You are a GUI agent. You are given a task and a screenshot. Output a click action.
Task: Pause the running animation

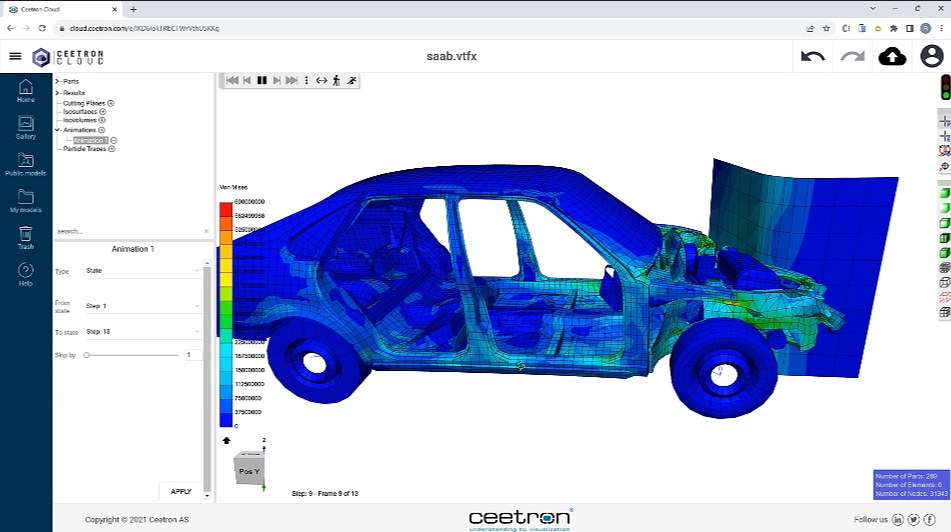pyautogui.click(x=262, y=80)
